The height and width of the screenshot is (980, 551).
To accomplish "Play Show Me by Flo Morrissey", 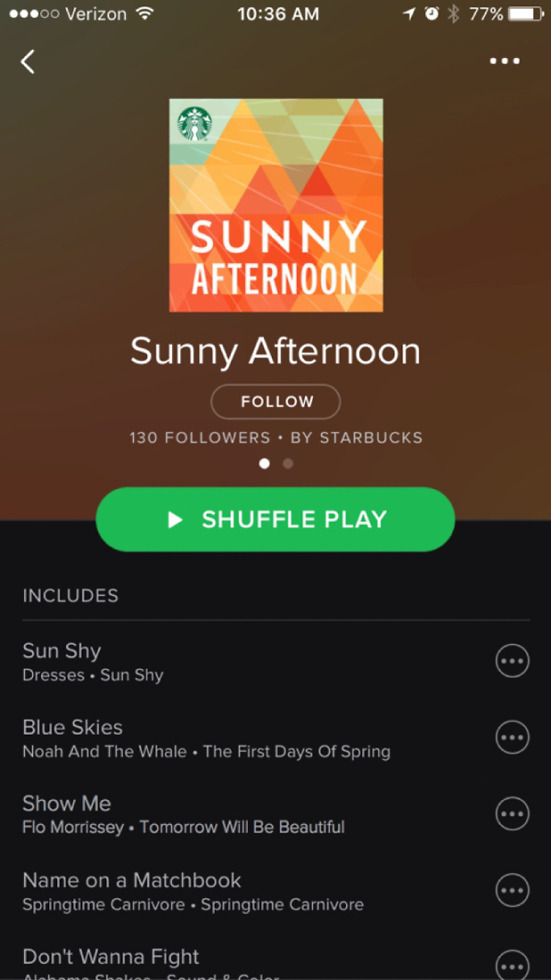I will (250, 814).
